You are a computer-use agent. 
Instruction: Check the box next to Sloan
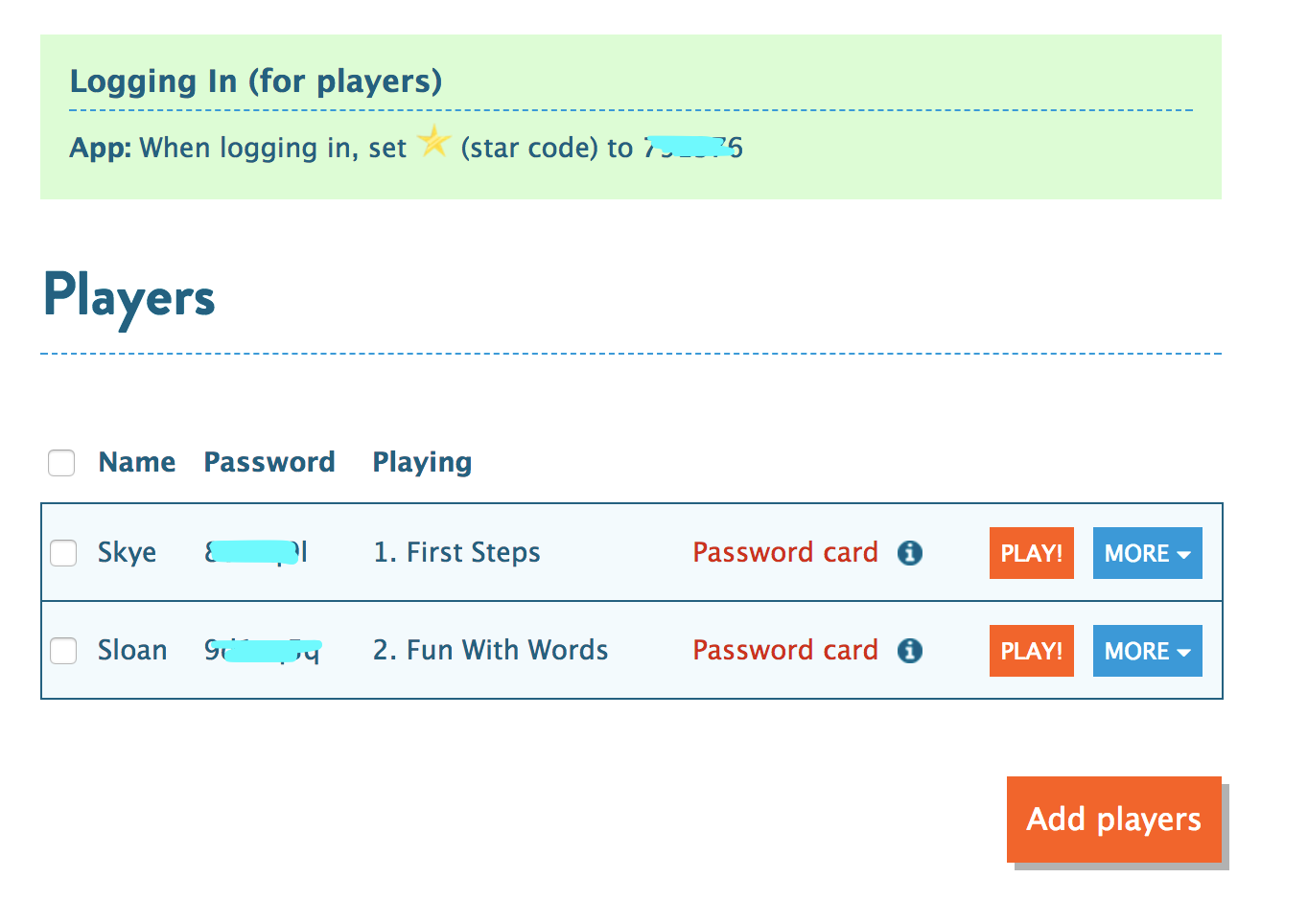point(63,651)
